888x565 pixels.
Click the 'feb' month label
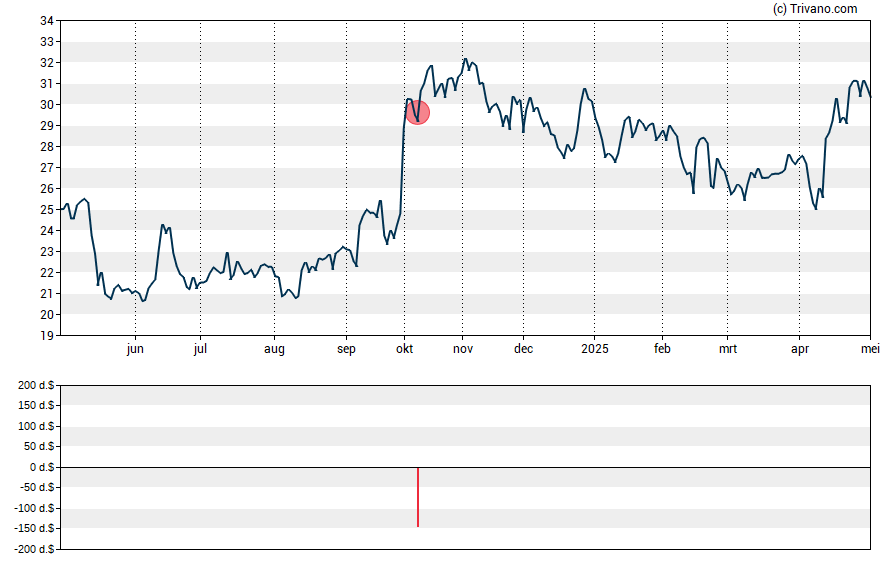click(662, 349)
